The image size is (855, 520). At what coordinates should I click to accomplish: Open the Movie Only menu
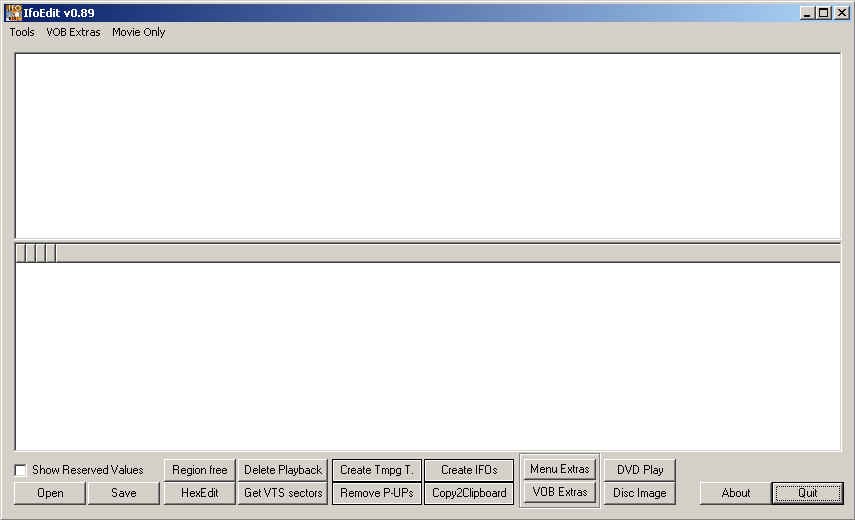click(139, 32)
